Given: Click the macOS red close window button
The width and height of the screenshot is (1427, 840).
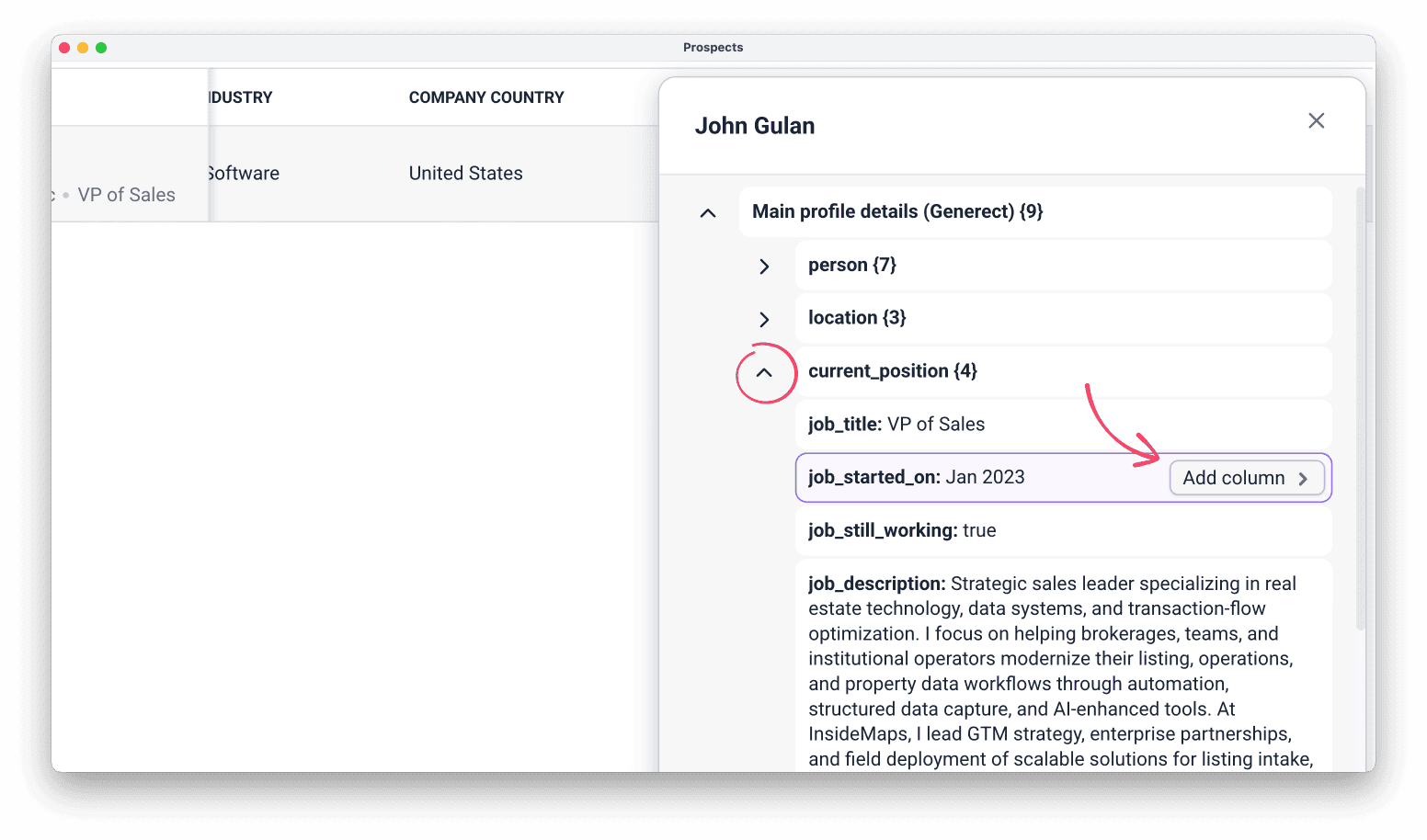Looking at the screenshot, I should tap(64, 48).
